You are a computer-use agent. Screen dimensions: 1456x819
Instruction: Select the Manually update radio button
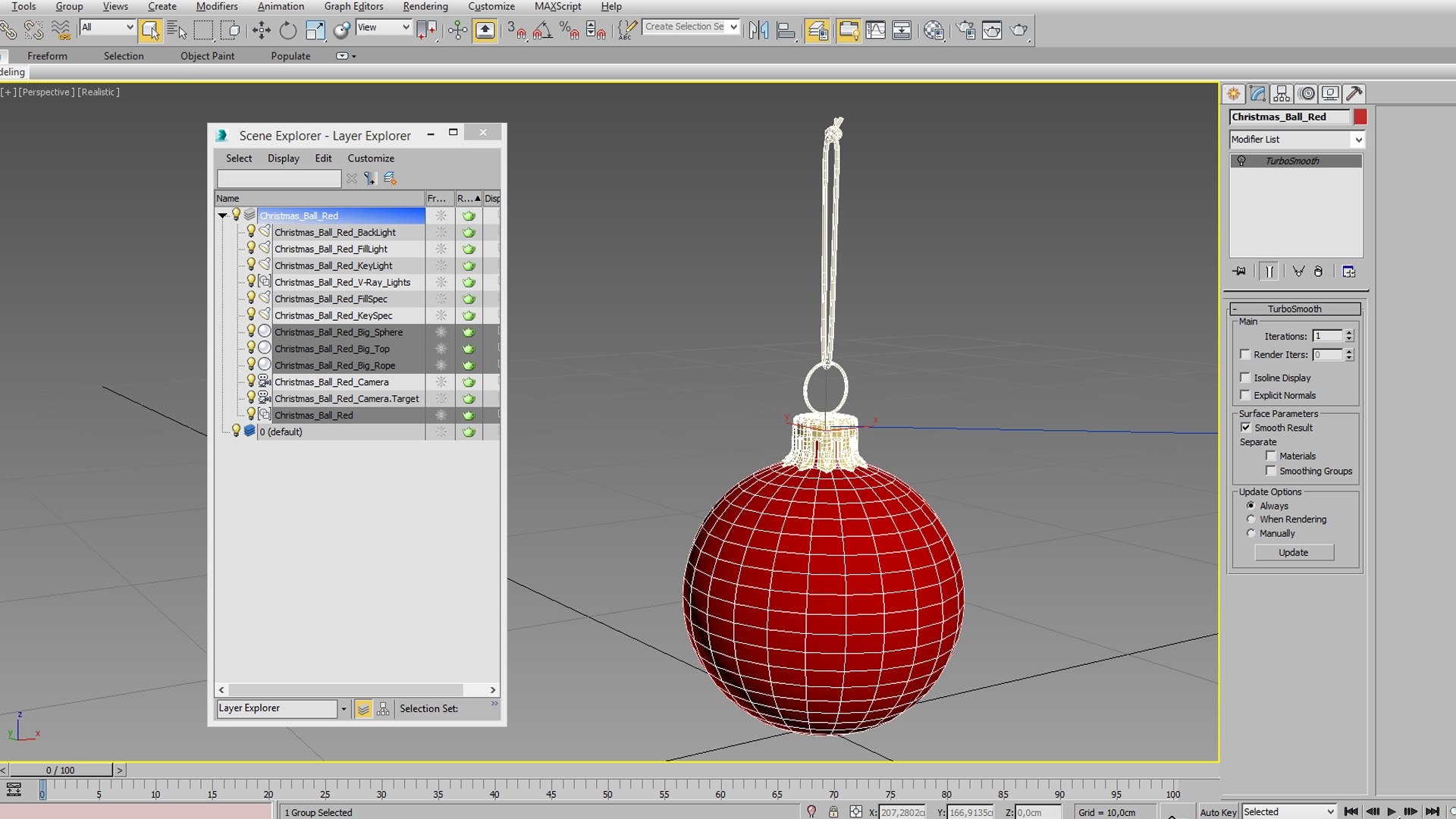click(1250, 533)
